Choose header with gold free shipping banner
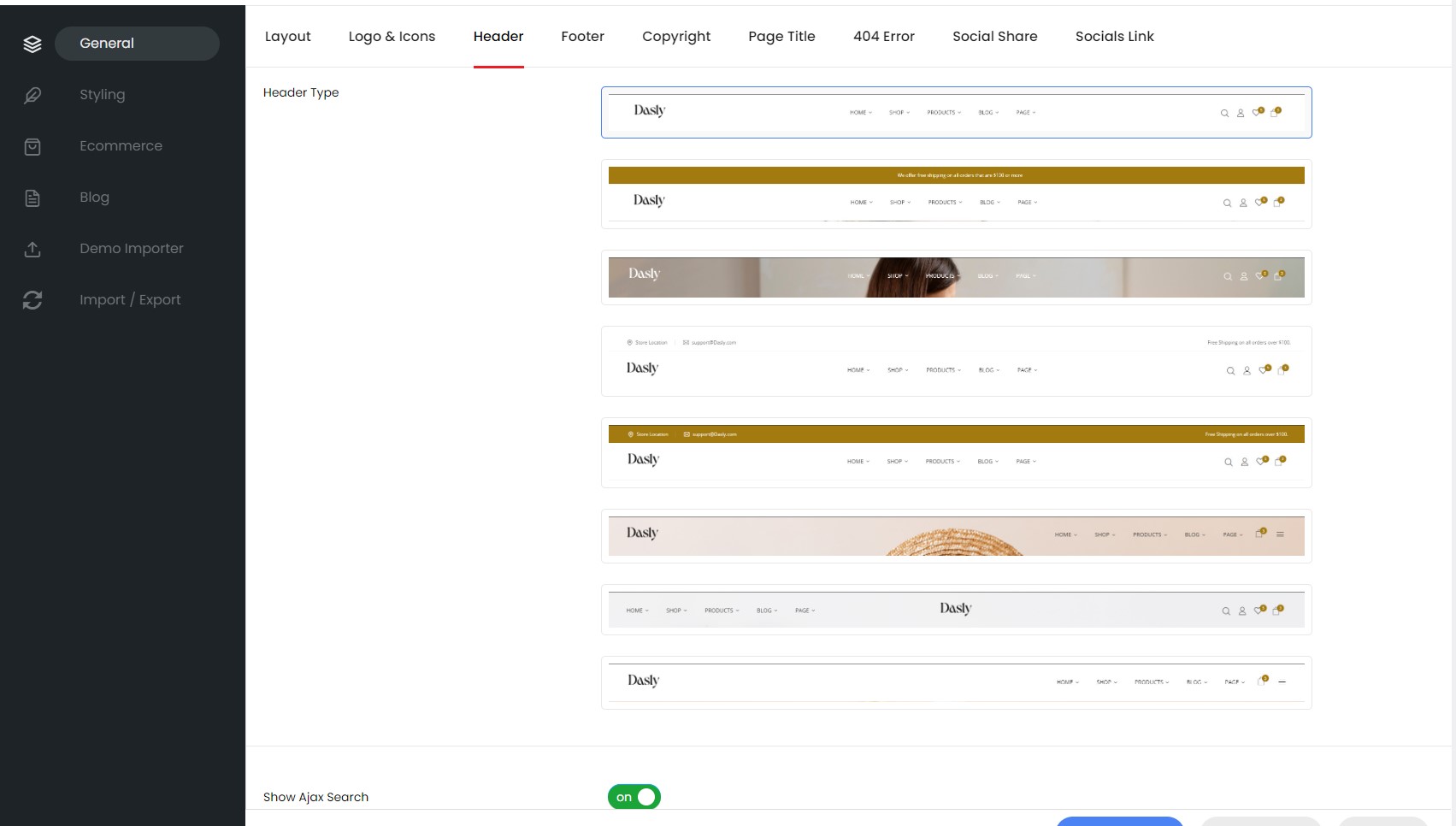Viewport: 1456px width, 826px height. (957, 194)
